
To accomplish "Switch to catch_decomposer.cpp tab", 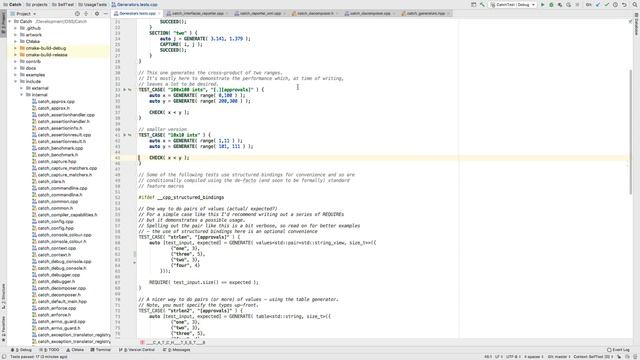I will pyautogui.click(x=369, y=13).
